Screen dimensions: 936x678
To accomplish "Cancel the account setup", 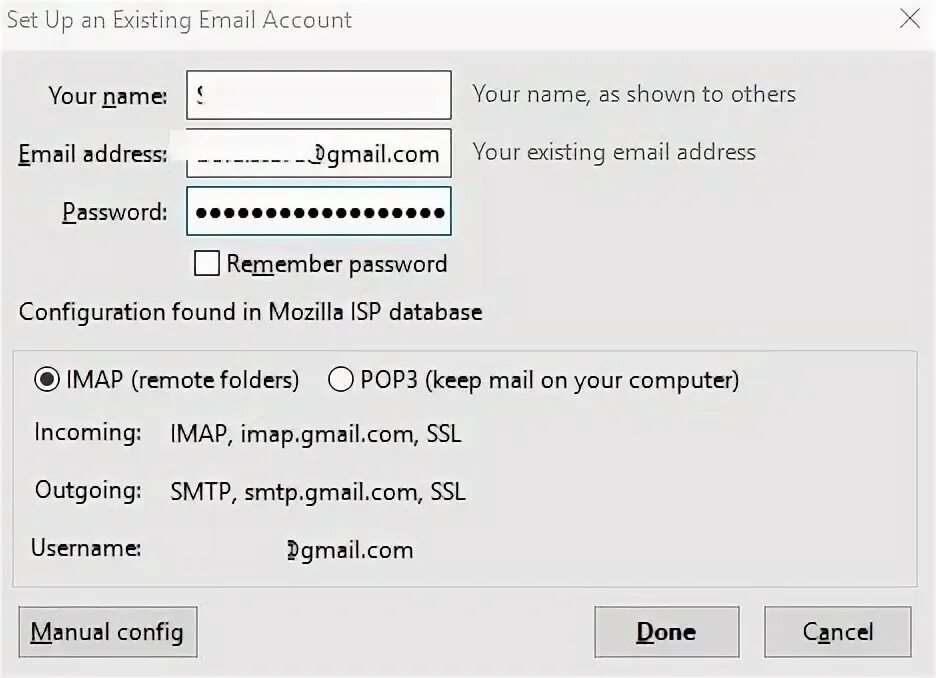I will [x=837, y=632].
